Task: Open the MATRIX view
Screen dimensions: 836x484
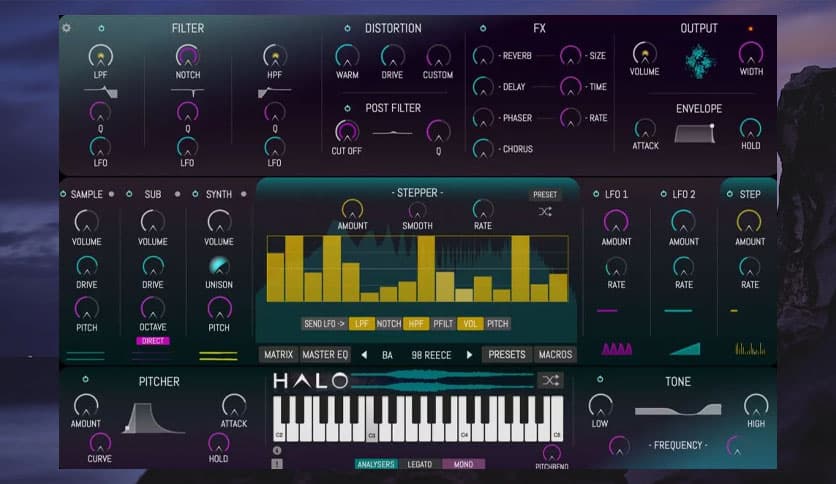Action: [278, 354]
